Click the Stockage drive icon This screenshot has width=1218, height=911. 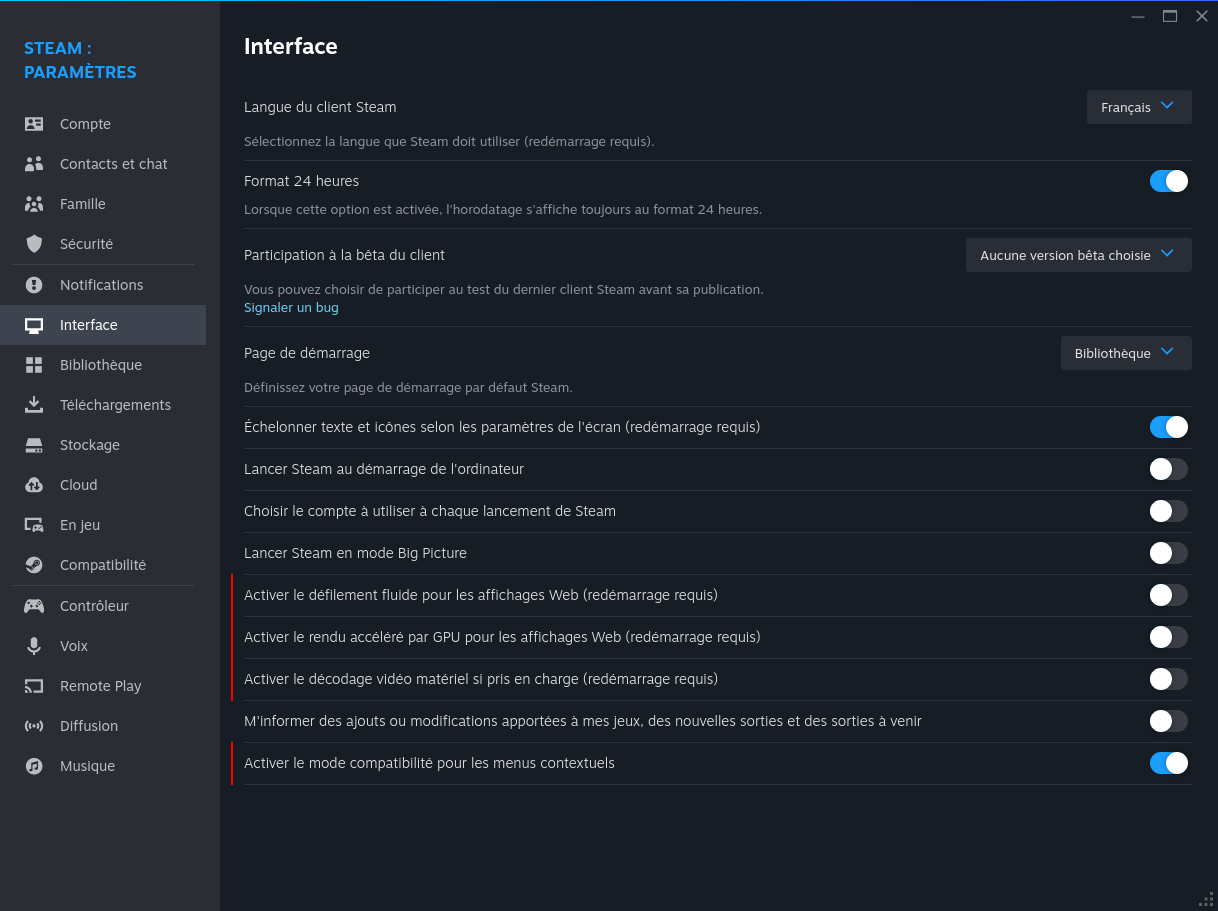34,445
